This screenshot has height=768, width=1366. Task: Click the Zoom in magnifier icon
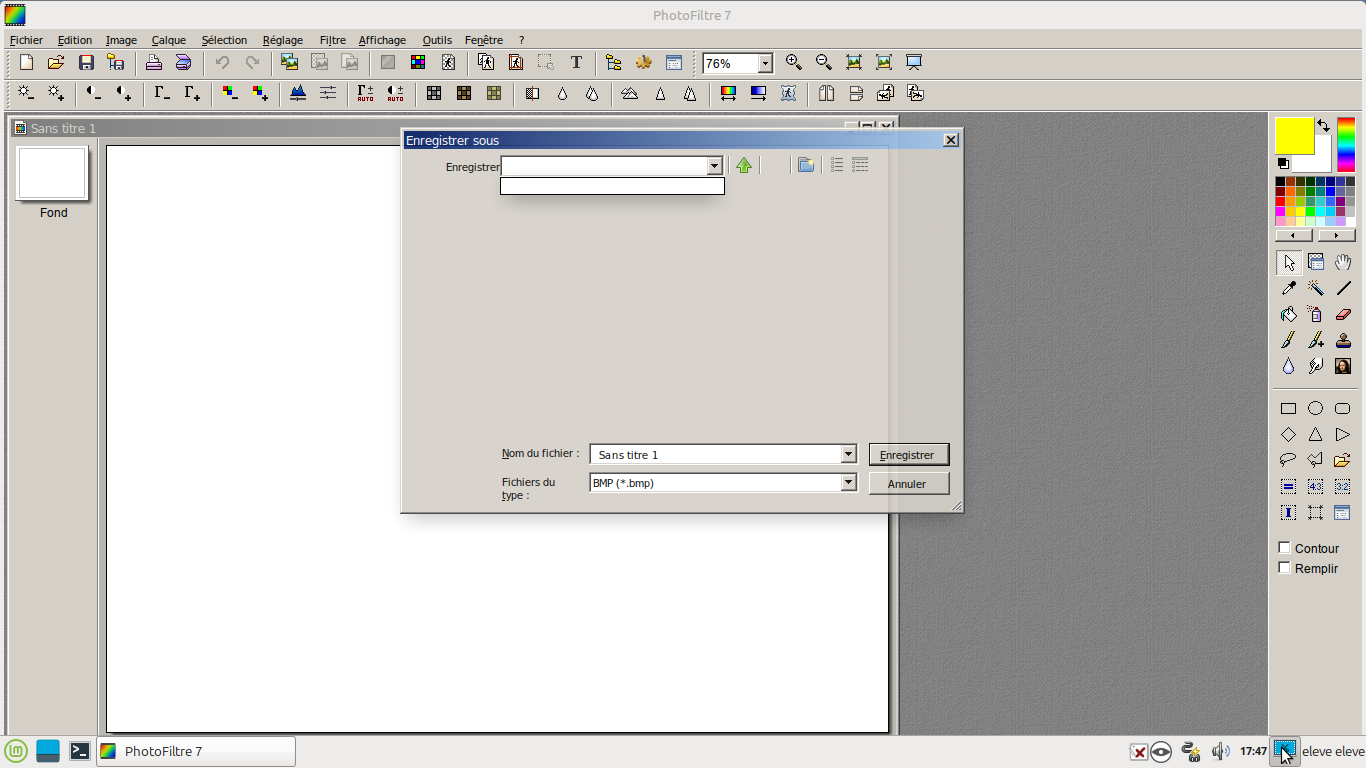794,62
